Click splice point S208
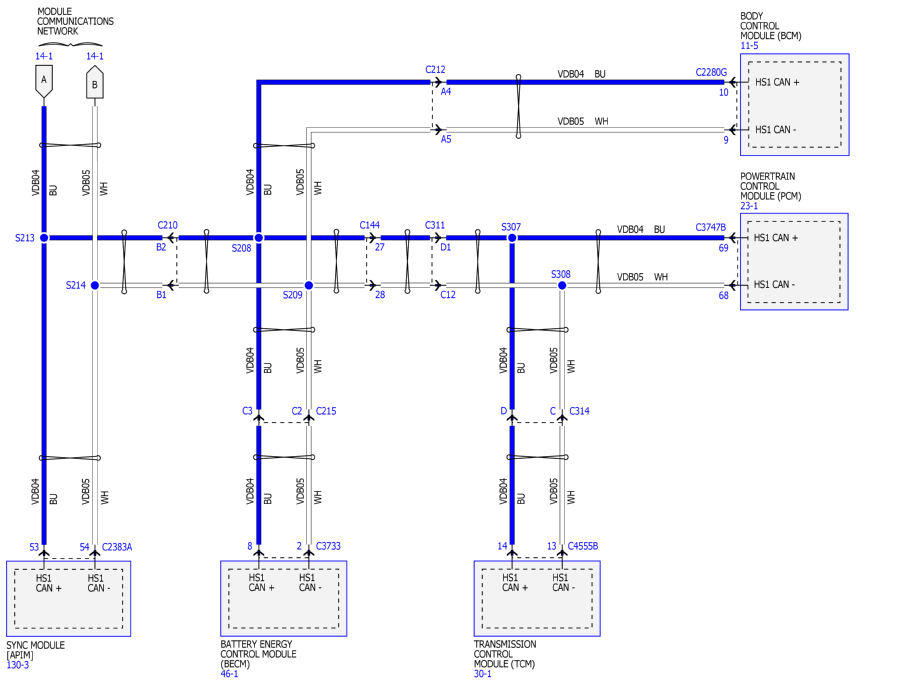This screenshot has height=696, width=900. 258,238
